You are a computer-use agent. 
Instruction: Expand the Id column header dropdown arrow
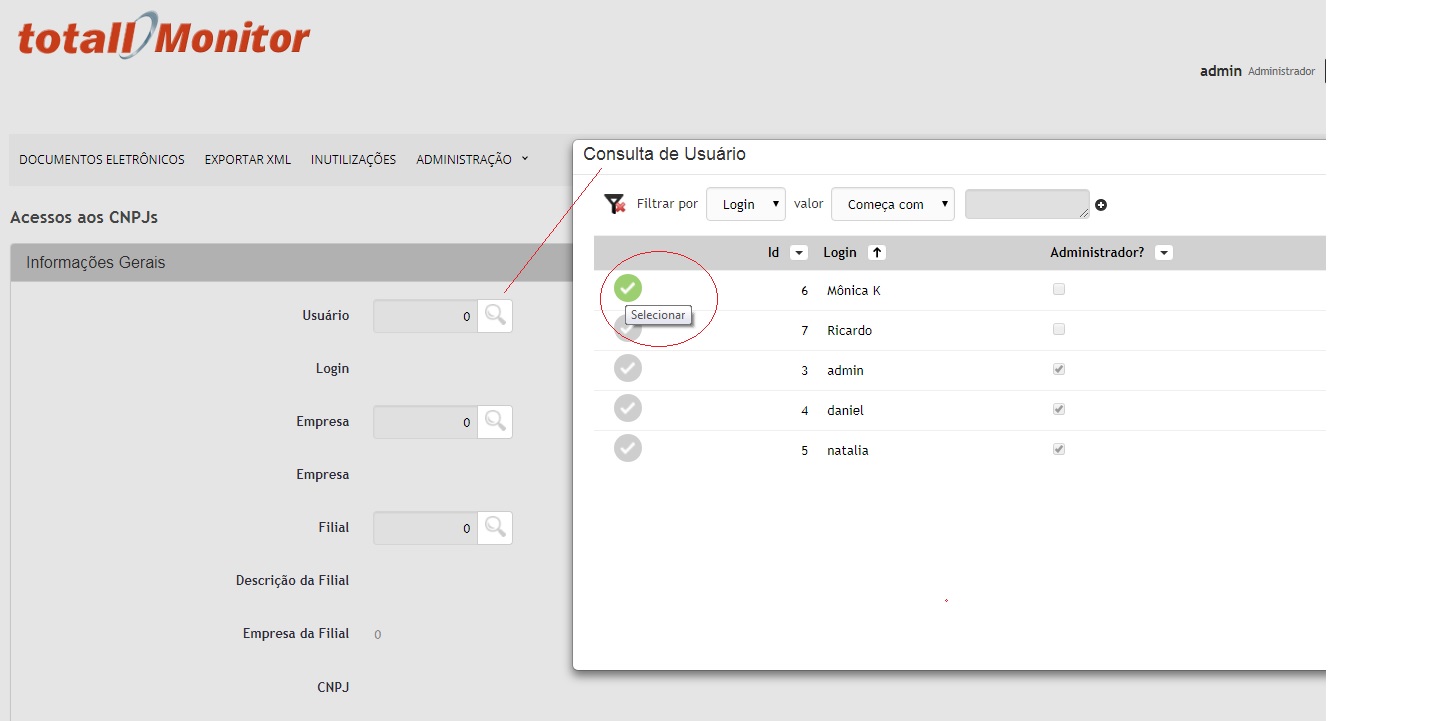(798, 253)
